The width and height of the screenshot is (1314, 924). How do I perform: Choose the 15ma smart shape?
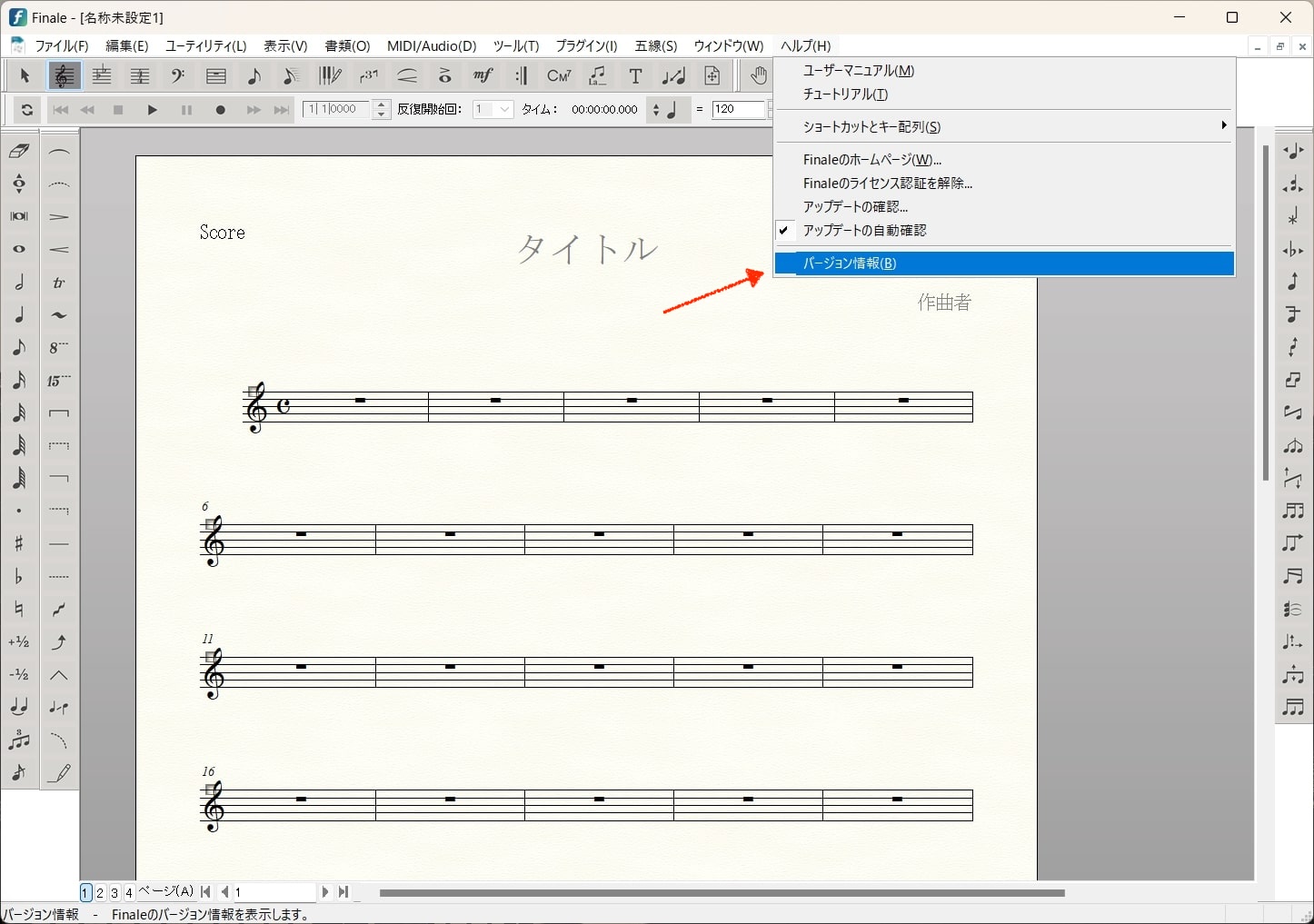(x=59, y=381)
